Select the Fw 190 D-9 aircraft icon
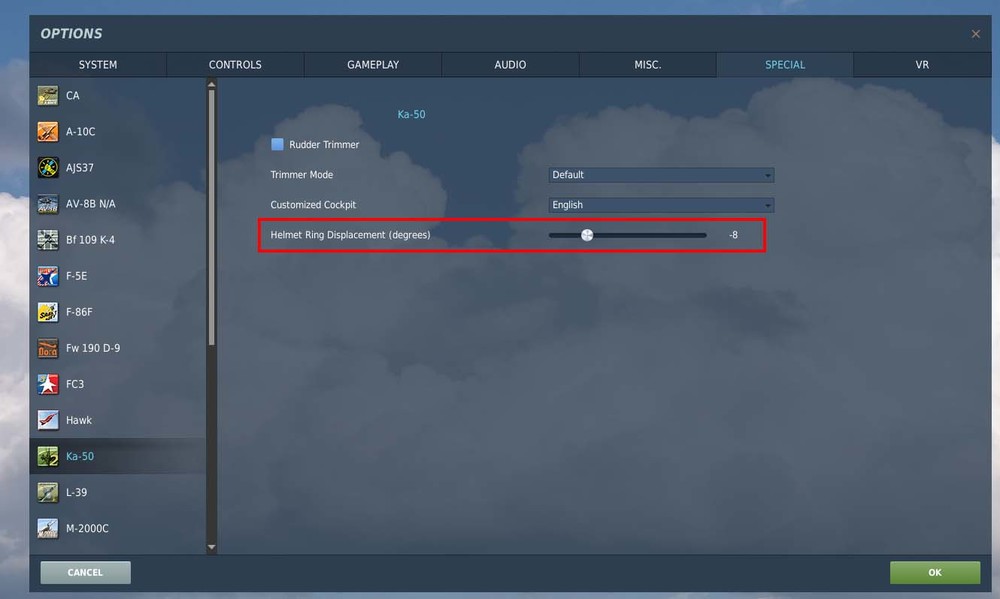1000x599 pixels. point(48,348)
